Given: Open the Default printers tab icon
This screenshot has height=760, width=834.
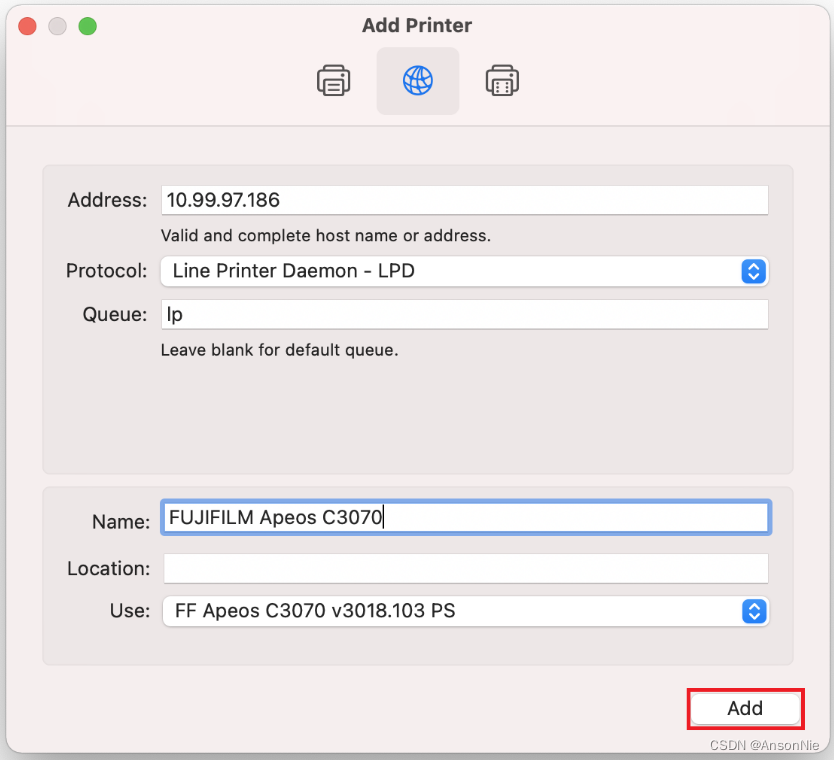Looking at the screenshot, I should pos(333,81).
